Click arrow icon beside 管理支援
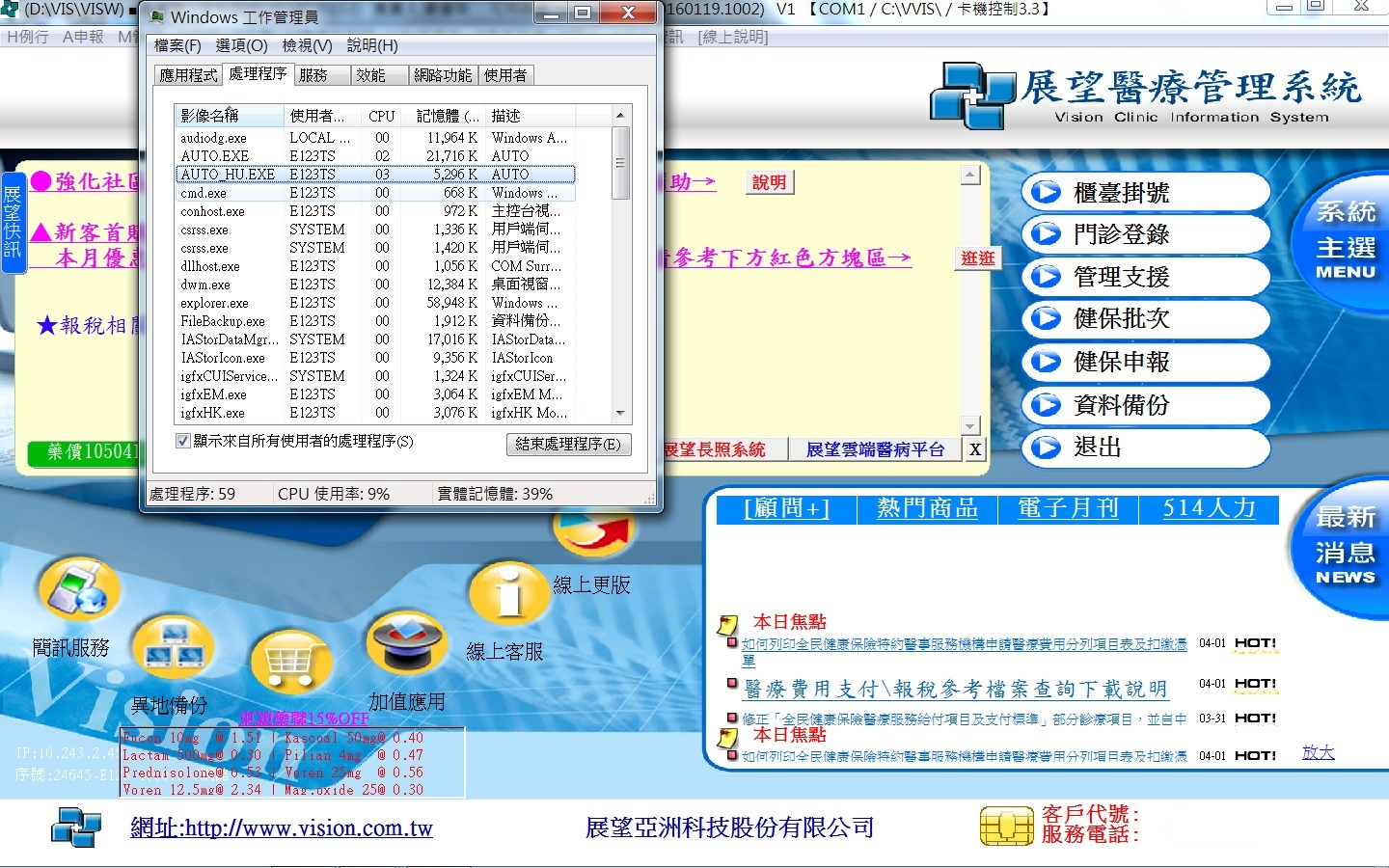This screenshot has height=868, width=1389. (1046, 277)
